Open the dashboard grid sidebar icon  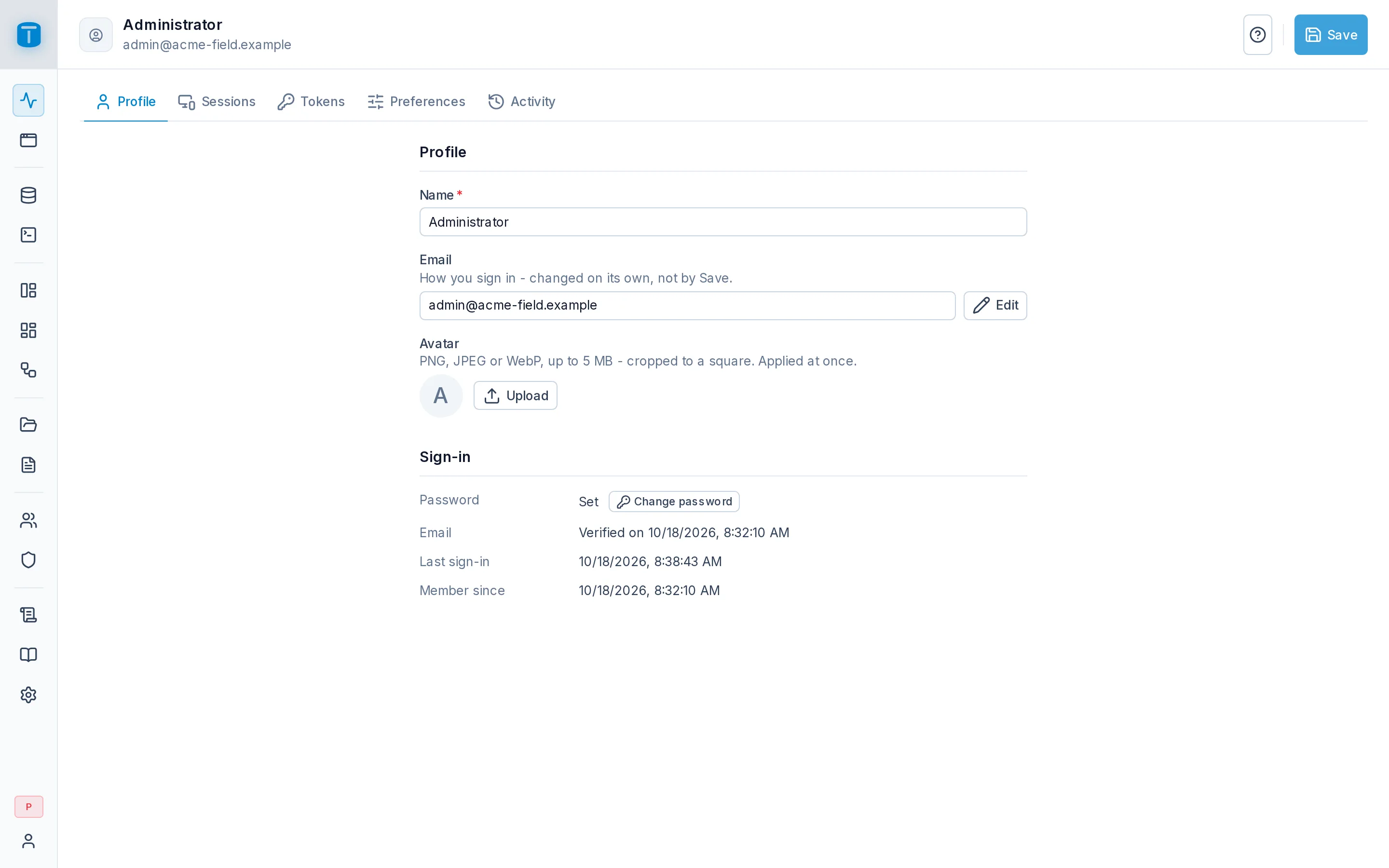[x=29, y=330]
